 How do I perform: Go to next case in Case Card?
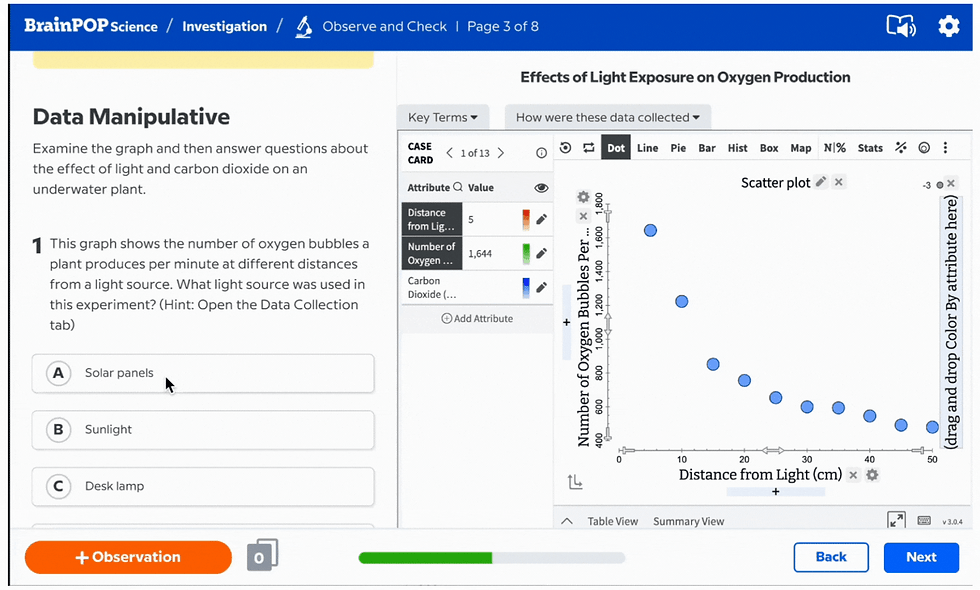[501, 152]
